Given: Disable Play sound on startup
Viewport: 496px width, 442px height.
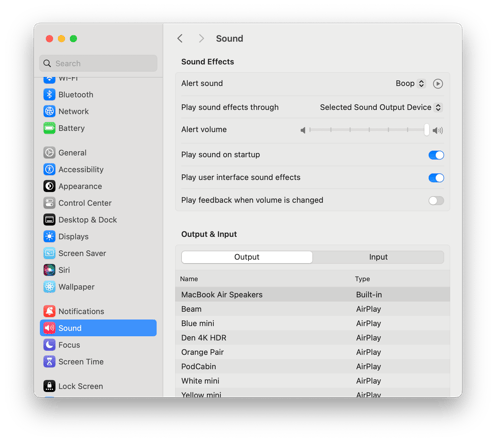Looking at the screenshot, I should tap(436, 155).
